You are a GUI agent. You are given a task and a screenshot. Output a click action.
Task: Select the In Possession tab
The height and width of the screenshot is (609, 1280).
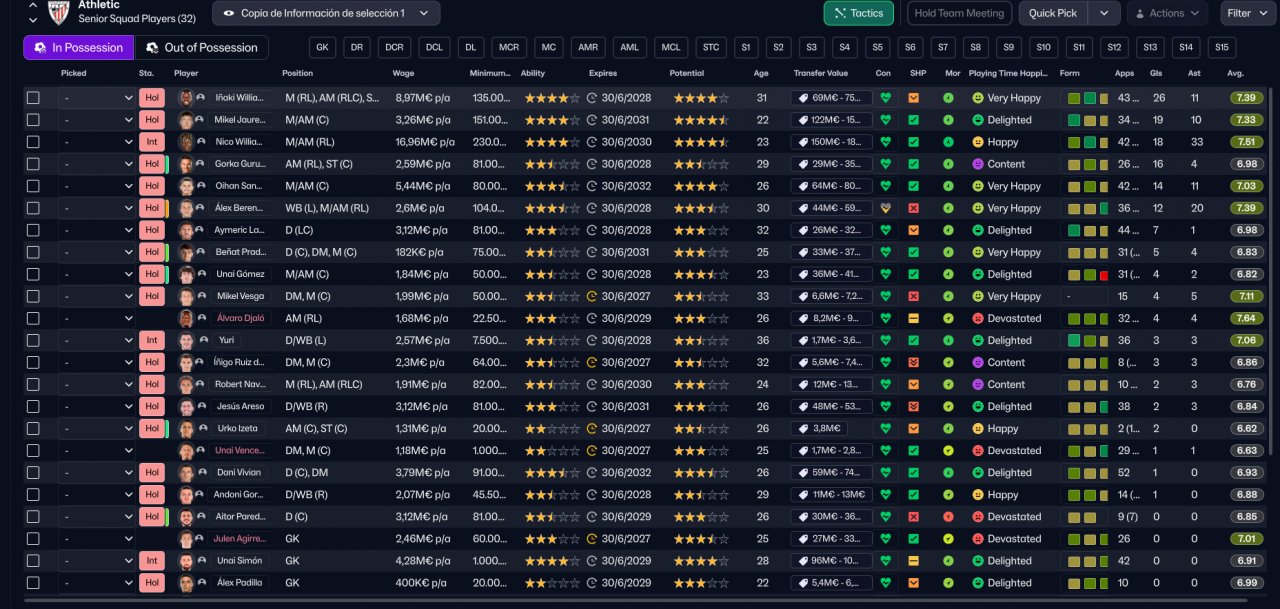pyautogui.click(x=78, y=47)
